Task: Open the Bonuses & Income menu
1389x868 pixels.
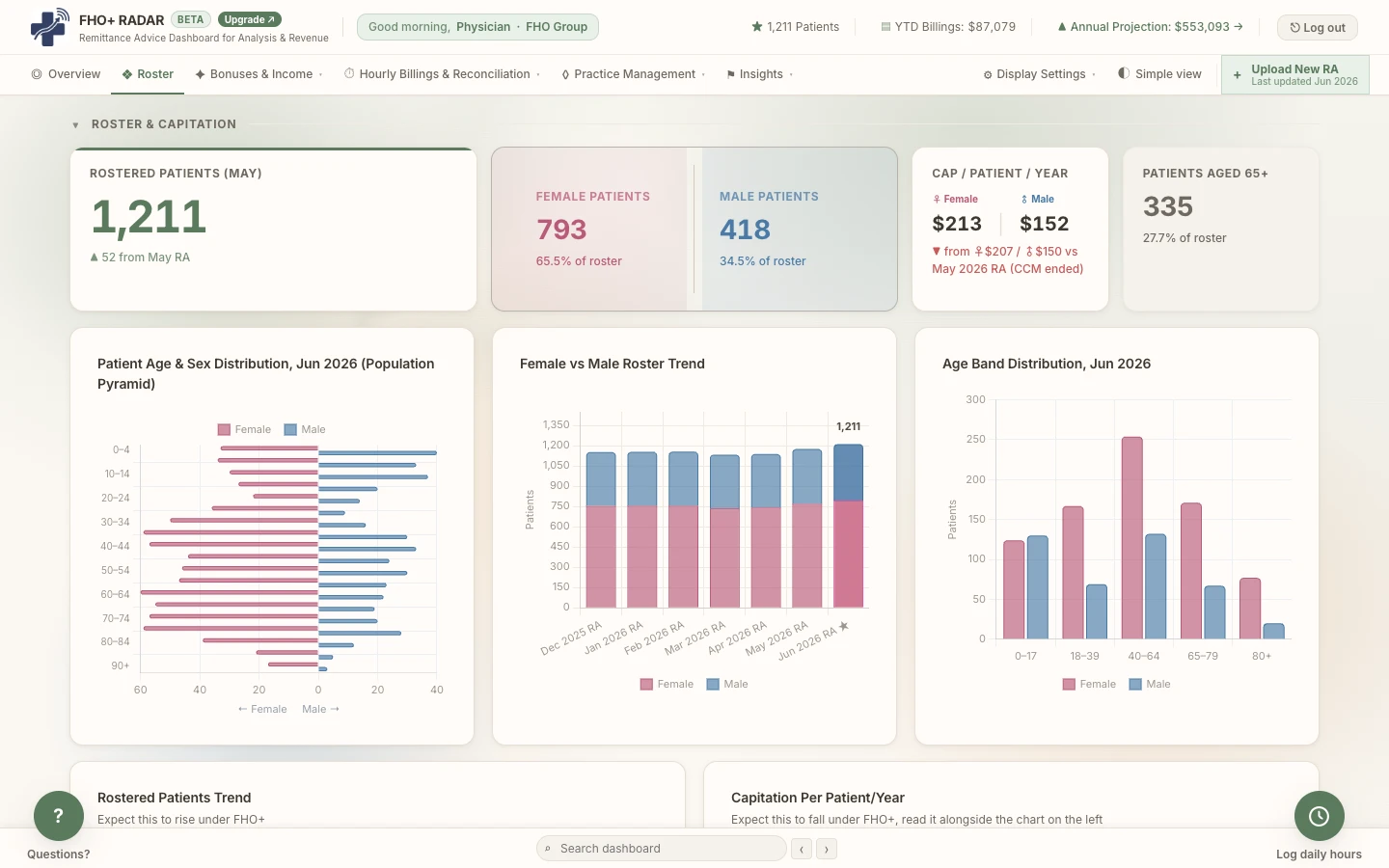Action: tap(259, 74)
